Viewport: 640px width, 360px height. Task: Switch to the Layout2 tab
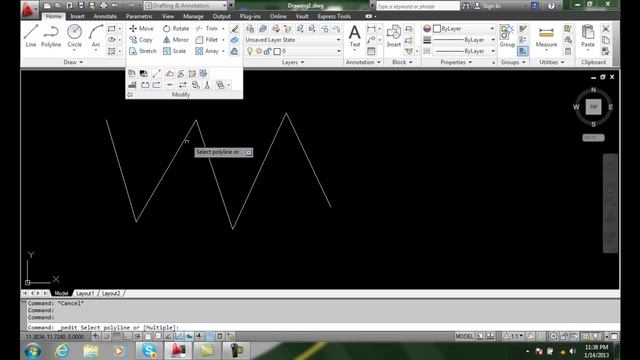(x=111, y=293)
